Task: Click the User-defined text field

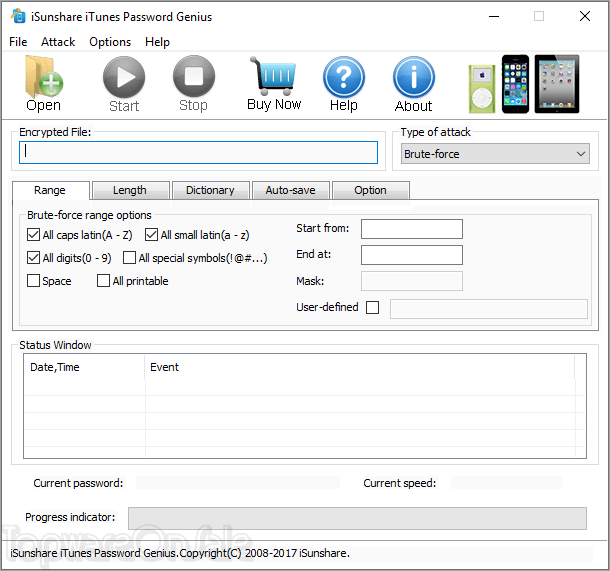Action: [x=489, y=309]
